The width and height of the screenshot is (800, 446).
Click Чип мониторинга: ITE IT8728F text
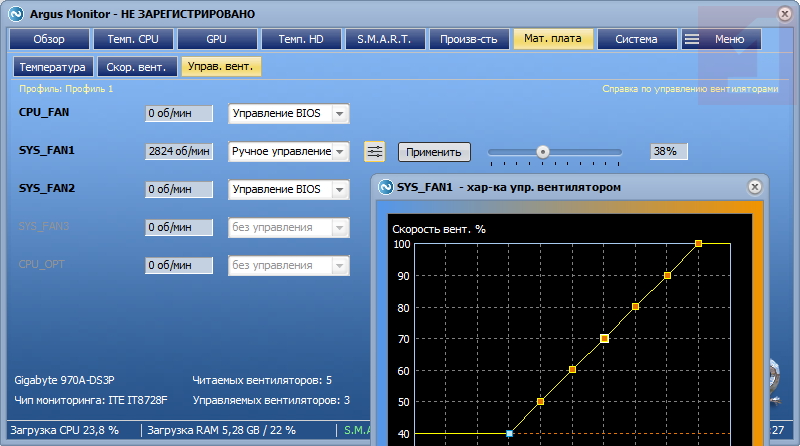[91, 400]
